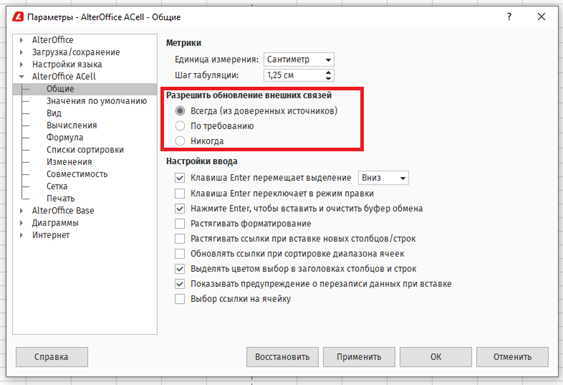
Task: Open the Формула settings page
Action: pos(65,138)
